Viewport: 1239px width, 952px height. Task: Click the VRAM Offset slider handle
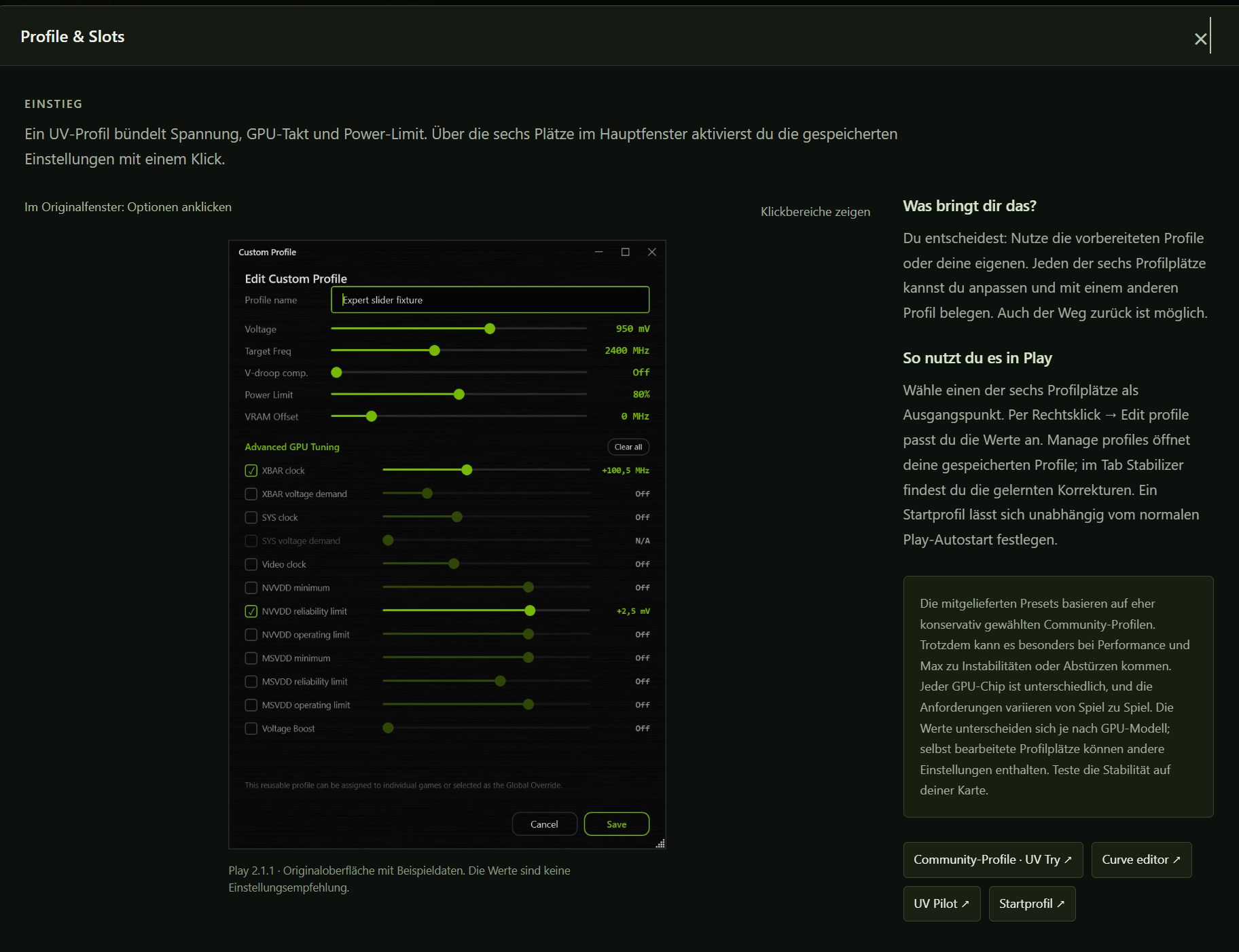(x=372, y=416)
